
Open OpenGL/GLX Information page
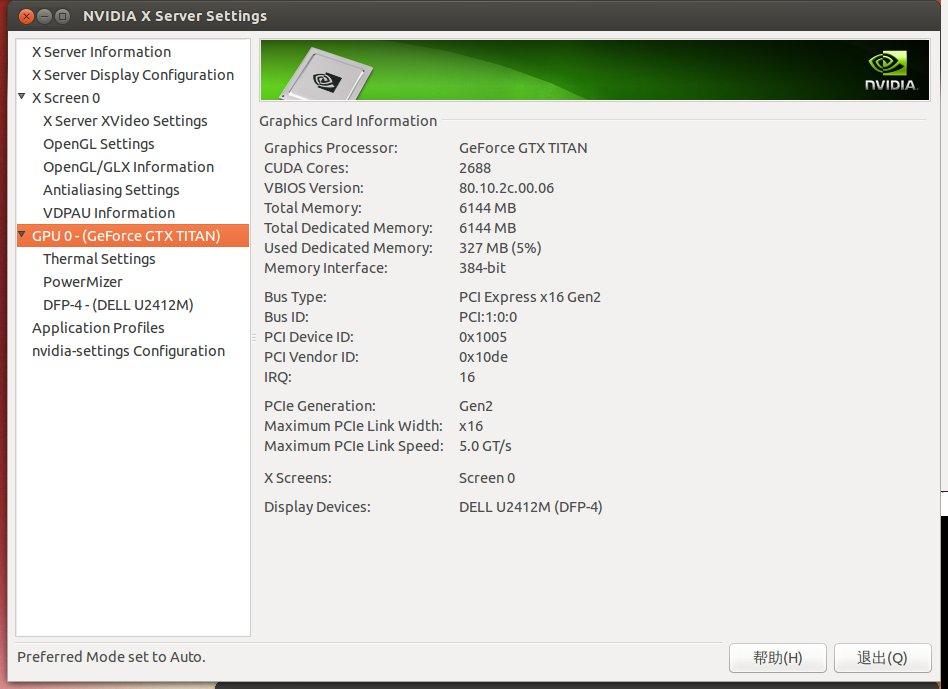tap(128, 167)
